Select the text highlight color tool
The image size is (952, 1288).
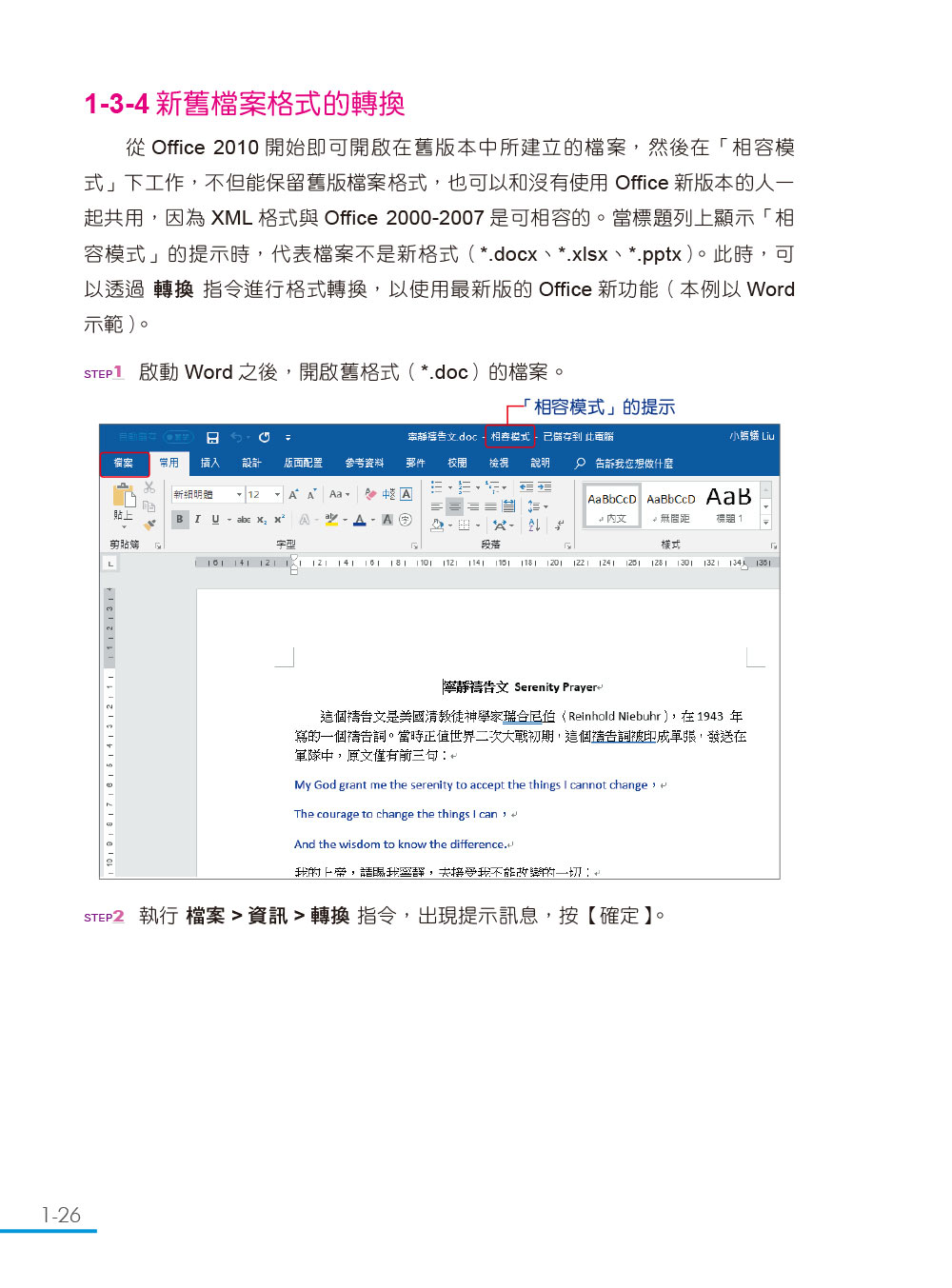[x=333, y=519]
